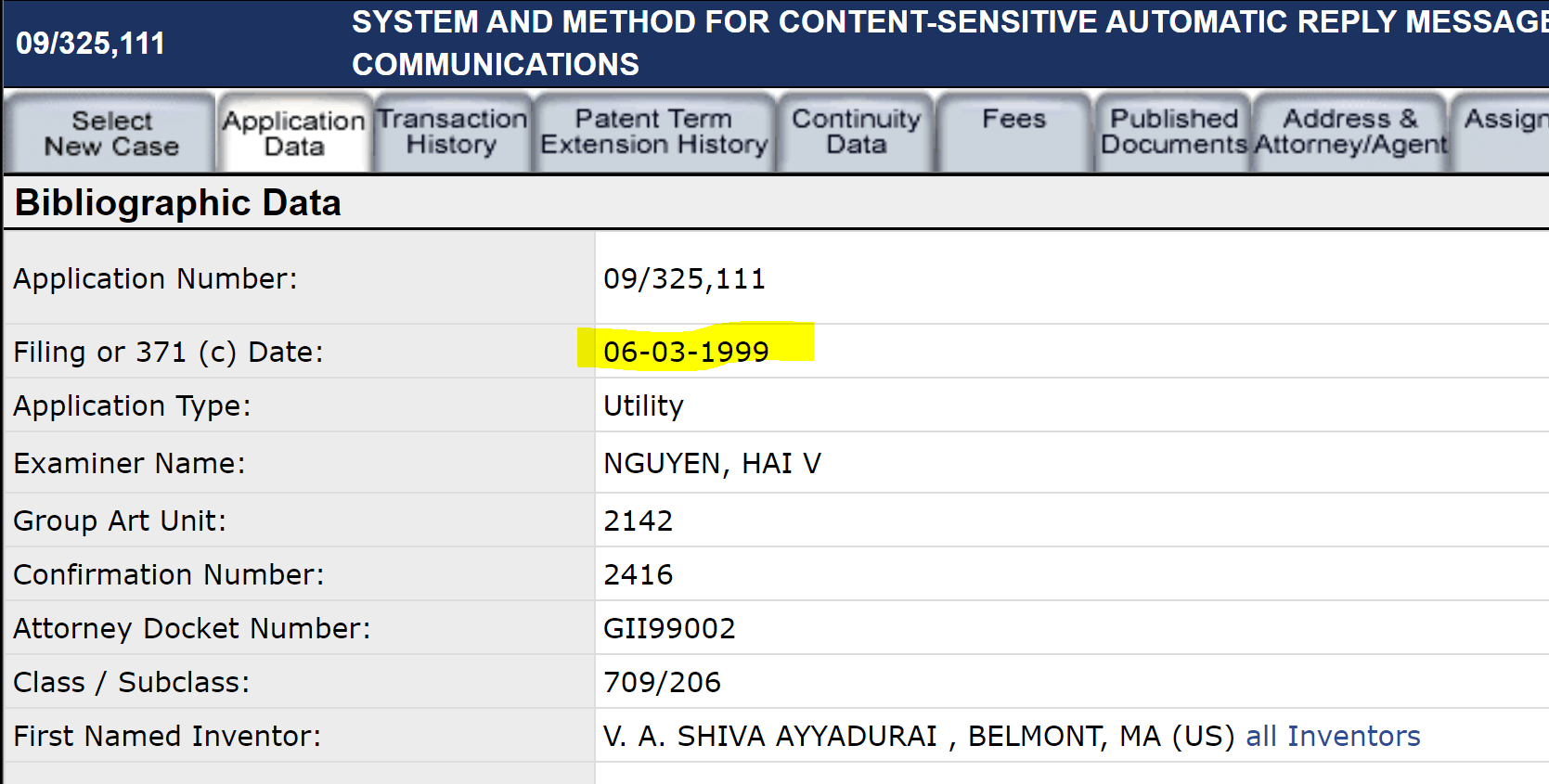
Task: Switch to the Continuity Data tab
Action: (x=856, y=132)
